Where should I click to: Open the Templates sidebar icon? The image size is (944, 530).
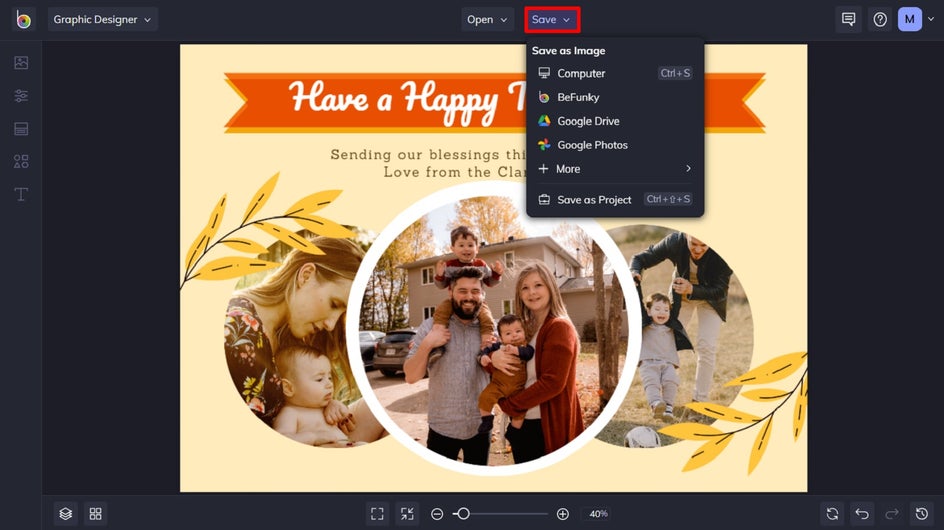click(21, 128)
